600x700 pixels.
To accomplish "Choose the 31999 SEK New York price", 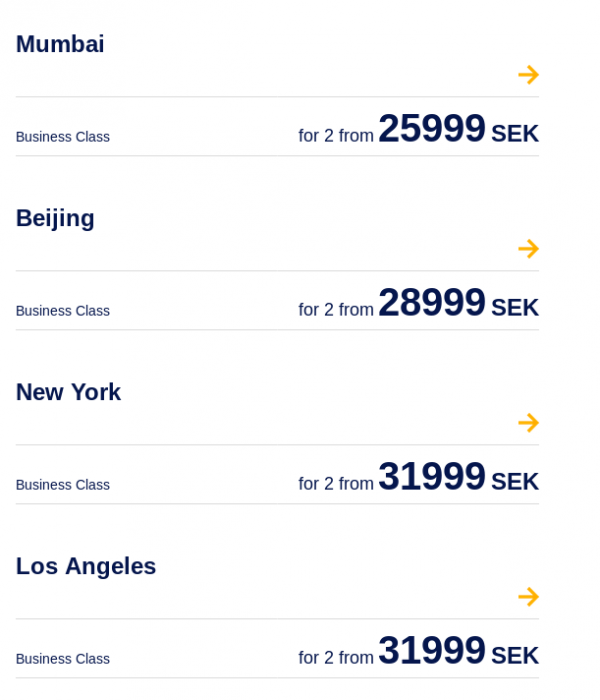I will point(458,478).
